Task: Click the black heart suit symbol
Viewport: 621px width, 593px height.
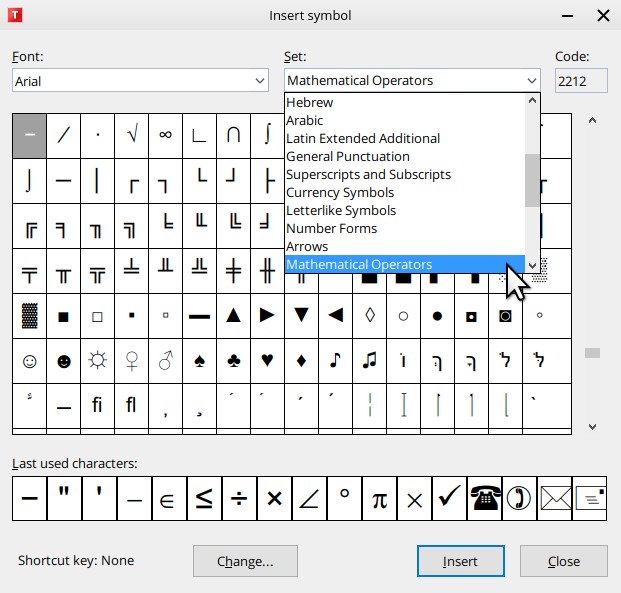Action: pyautogui.click(x=267, y=361)
